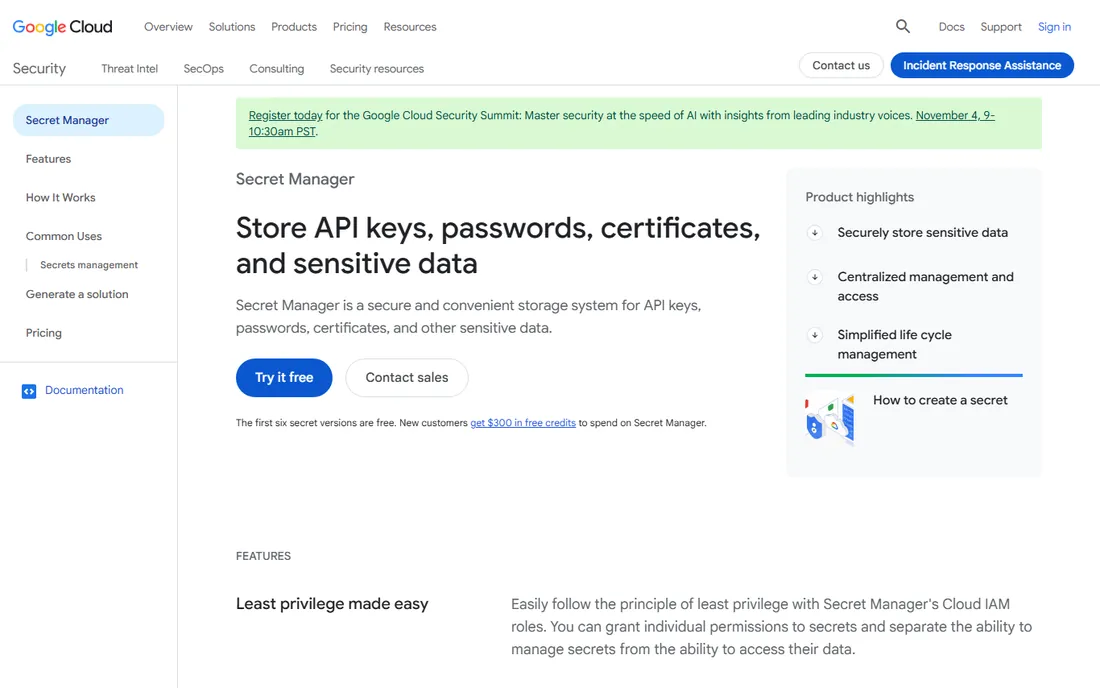Open the SecOps tab
The image size is (1100, 688).
click(203, 69)
